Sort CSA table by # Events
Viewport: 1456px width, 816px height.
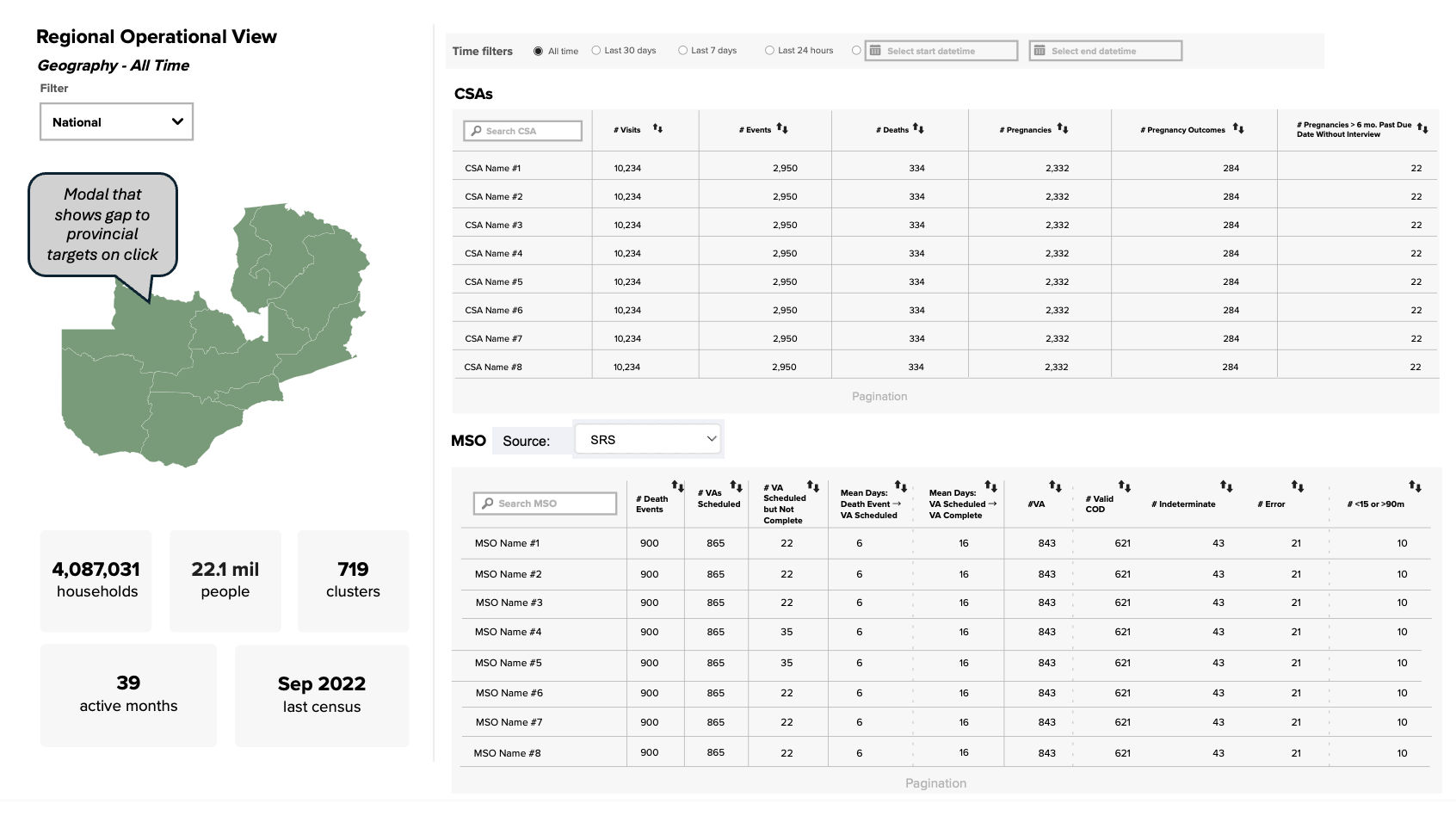click(781, 128)
